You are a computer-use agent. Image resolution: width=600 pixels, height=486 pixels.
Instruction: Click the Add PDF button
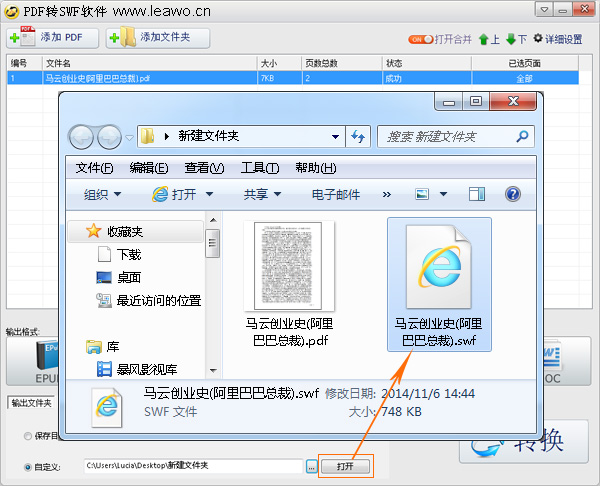pyautogui.click(x=52, y=38)
